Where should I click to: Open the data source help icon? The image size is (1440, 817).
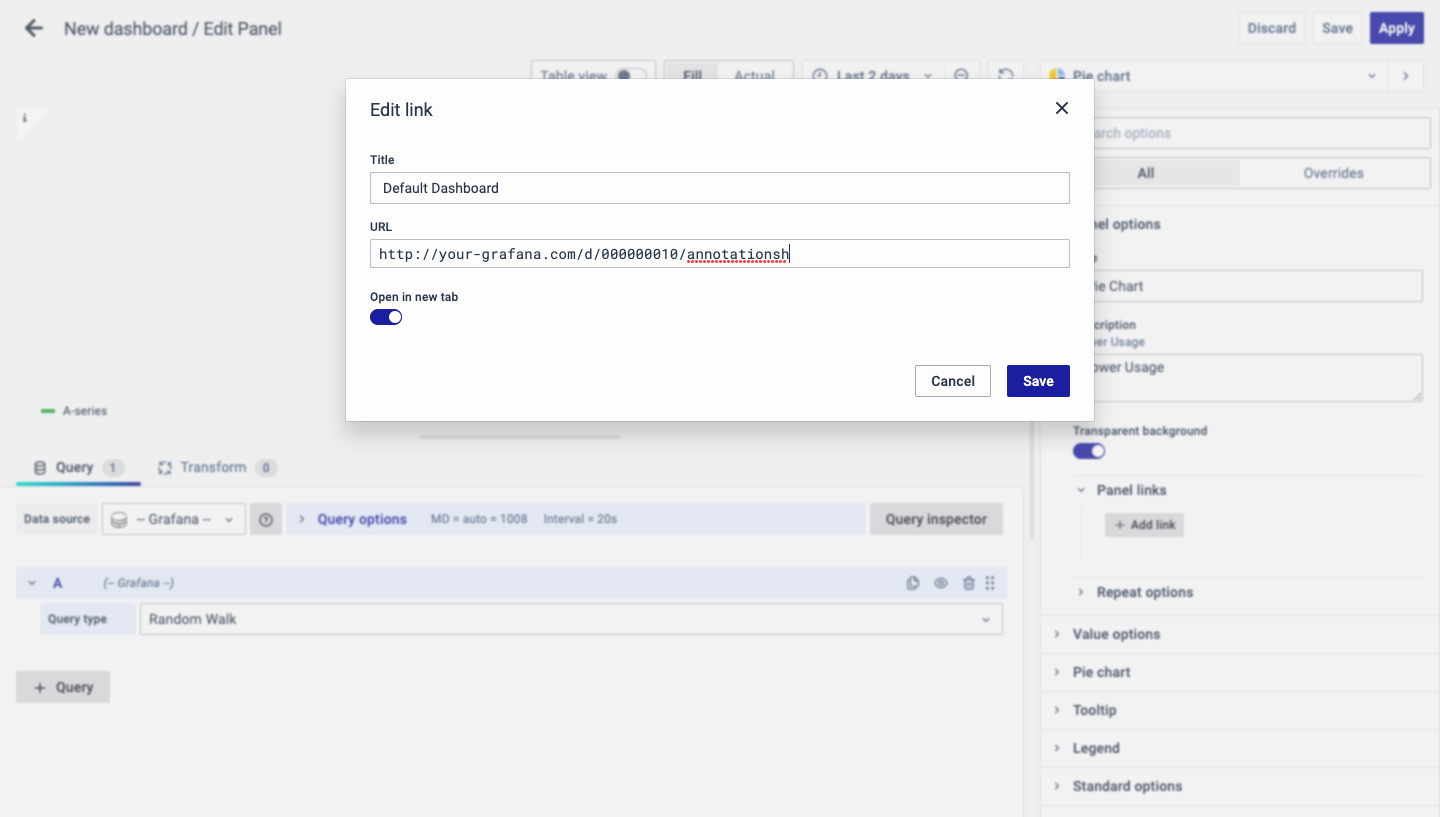click(266, 520)
